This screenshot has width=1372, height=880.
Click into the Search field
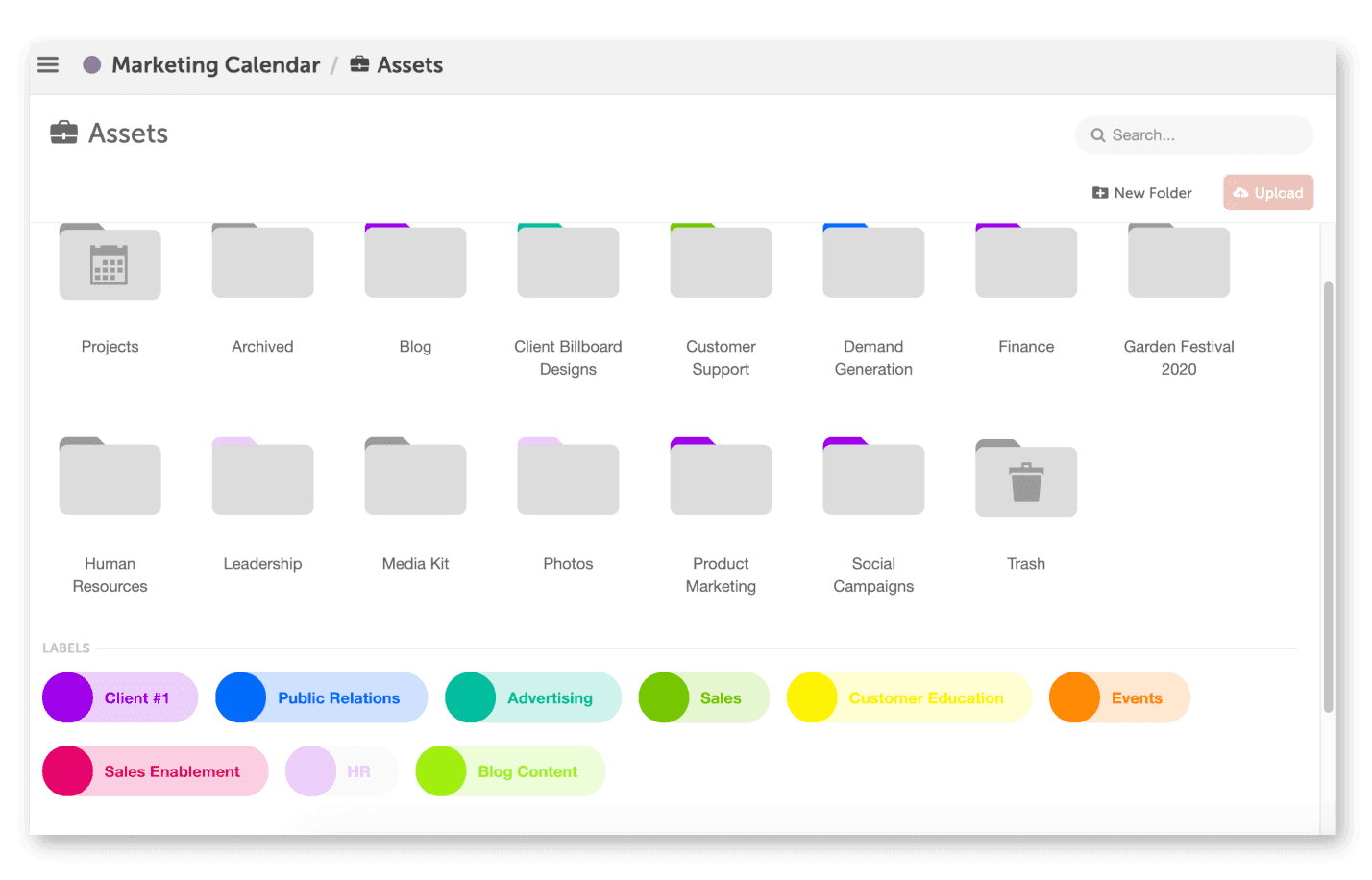click(x=1194, y=134)
